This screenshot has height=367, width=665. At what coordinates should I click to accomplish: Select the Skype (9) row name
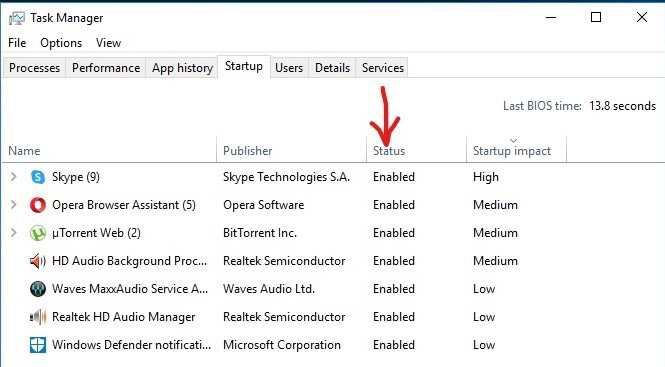tap(76, 177)
